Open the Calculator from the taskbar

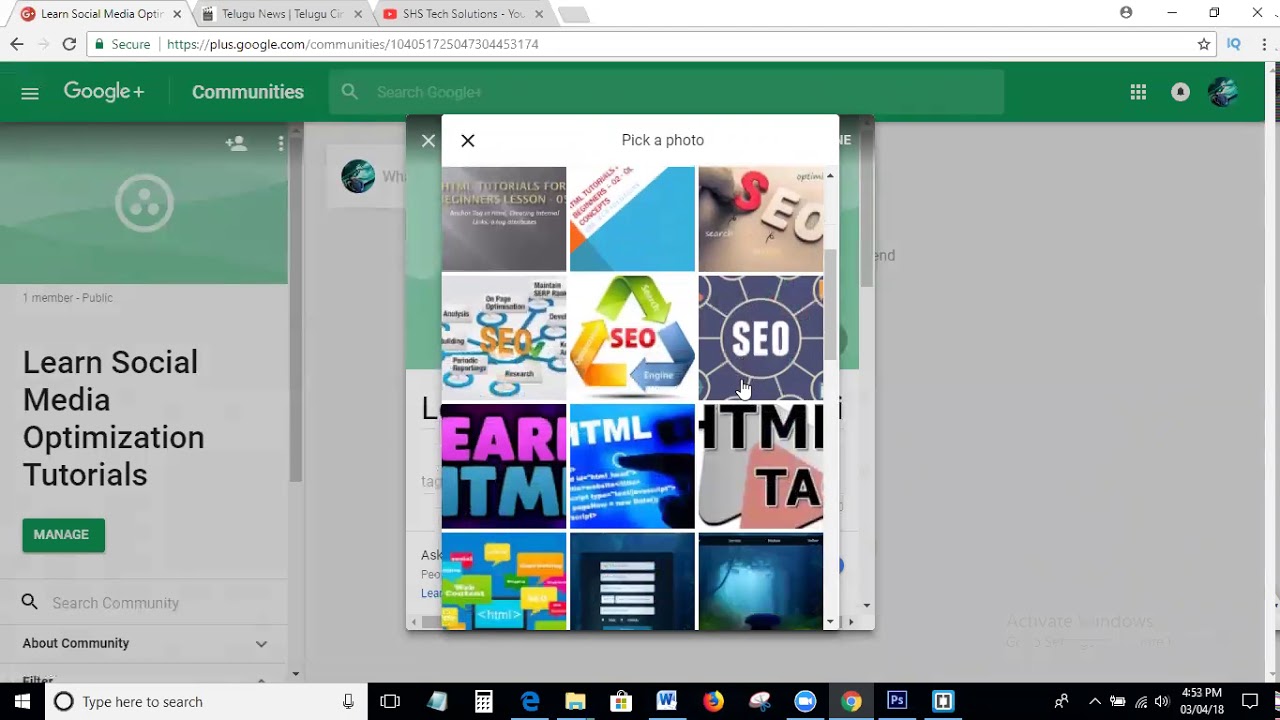pyautogui.click(x=484, y=701)
